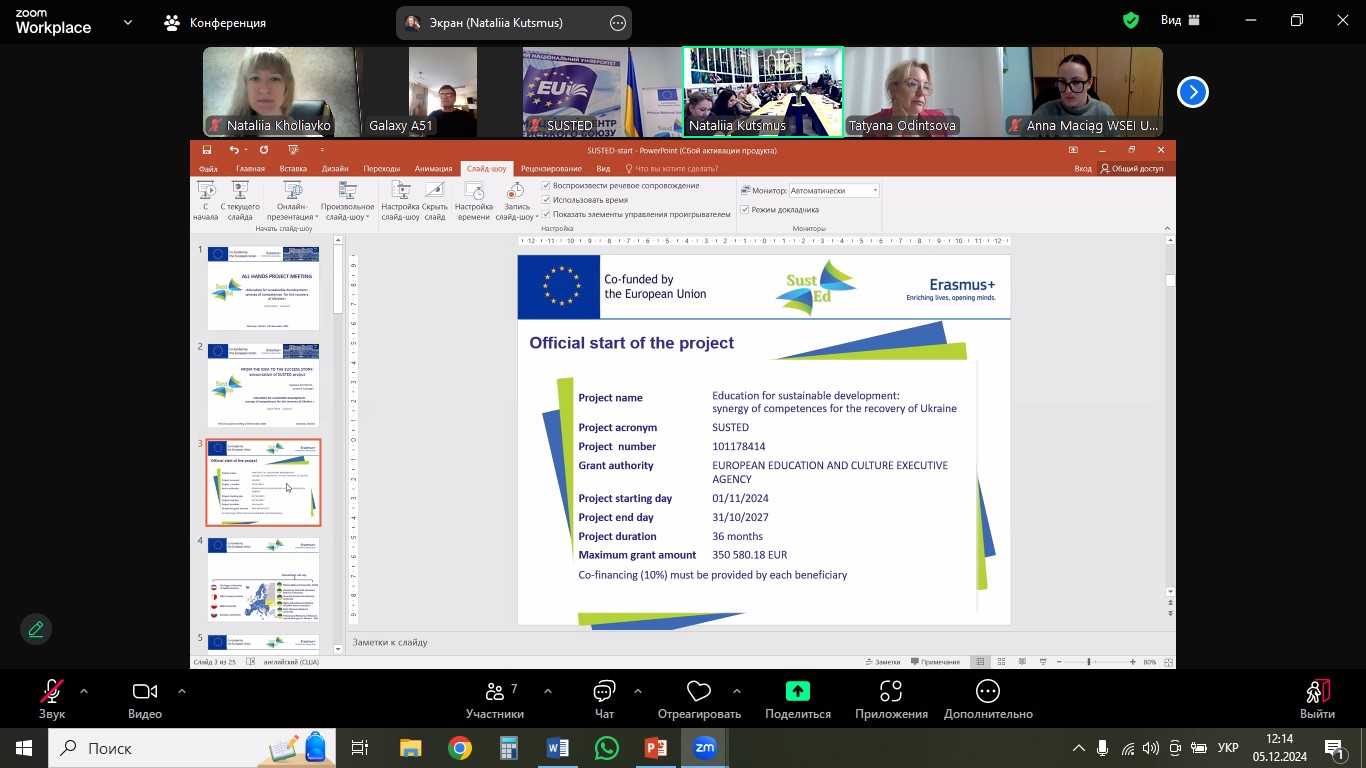Open the Приложения apps icon
This screenshot has height=768, width=1366.
[891, 692]
